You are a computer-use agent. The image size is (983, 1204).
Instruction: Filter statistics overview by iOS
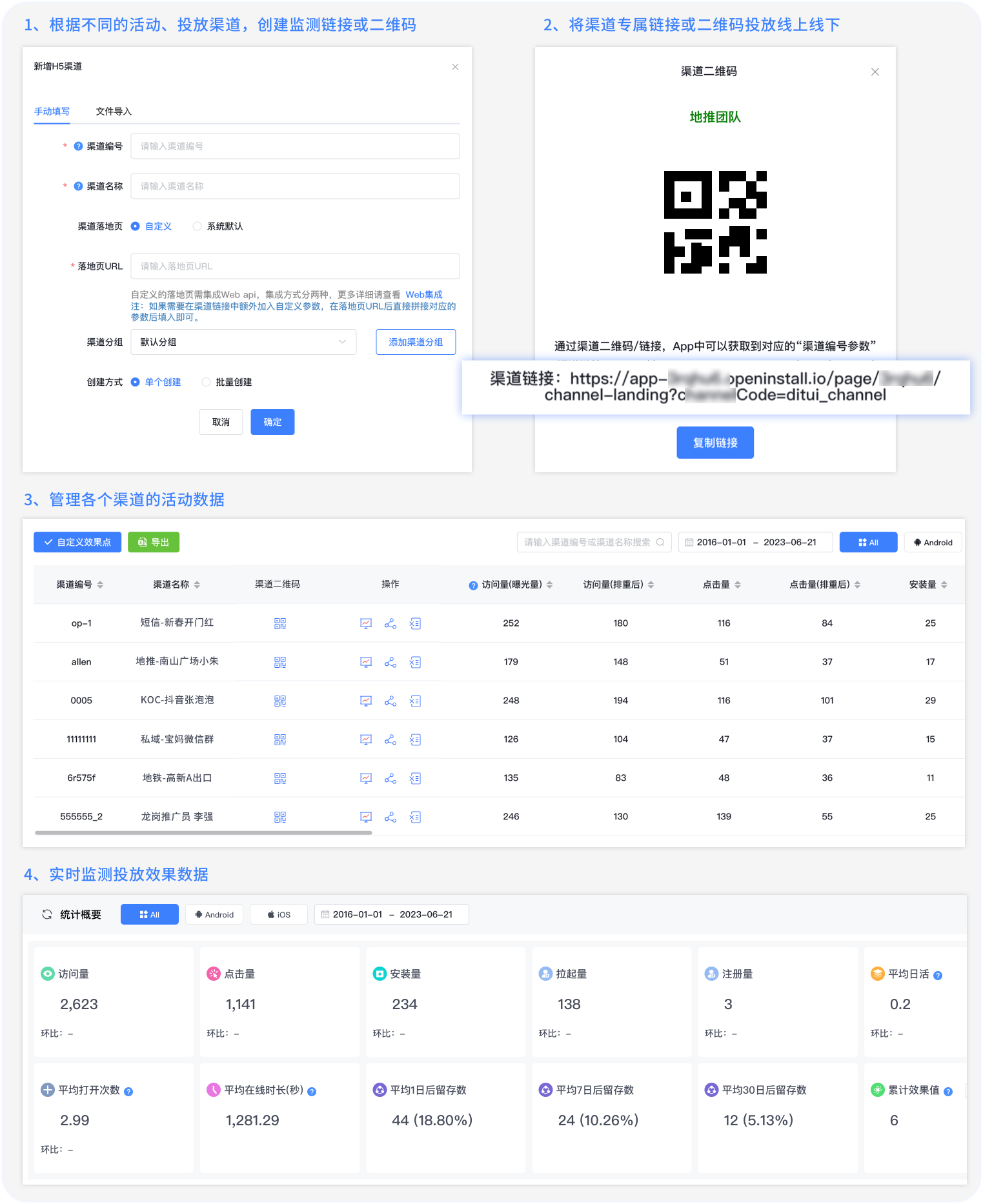279,915
